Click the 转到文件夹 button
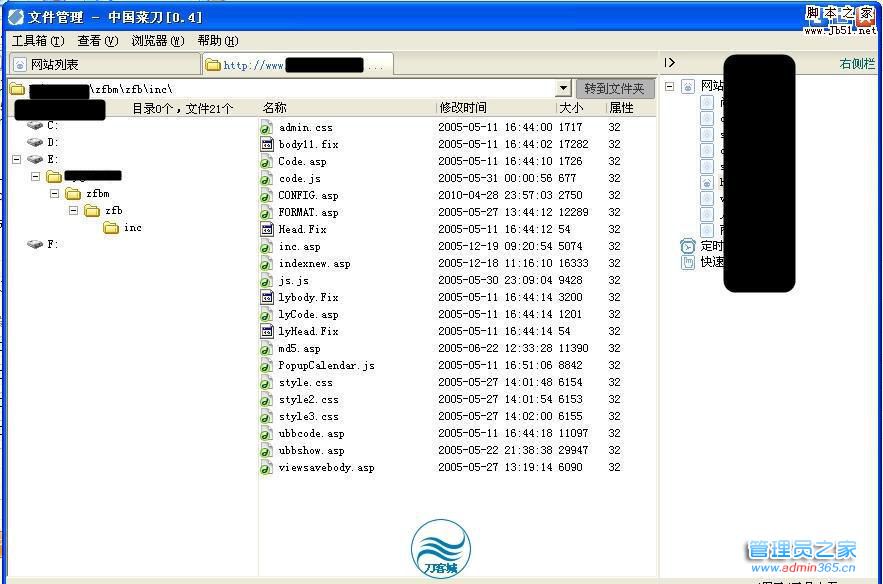The image size is (883, 584). (614, 88)
